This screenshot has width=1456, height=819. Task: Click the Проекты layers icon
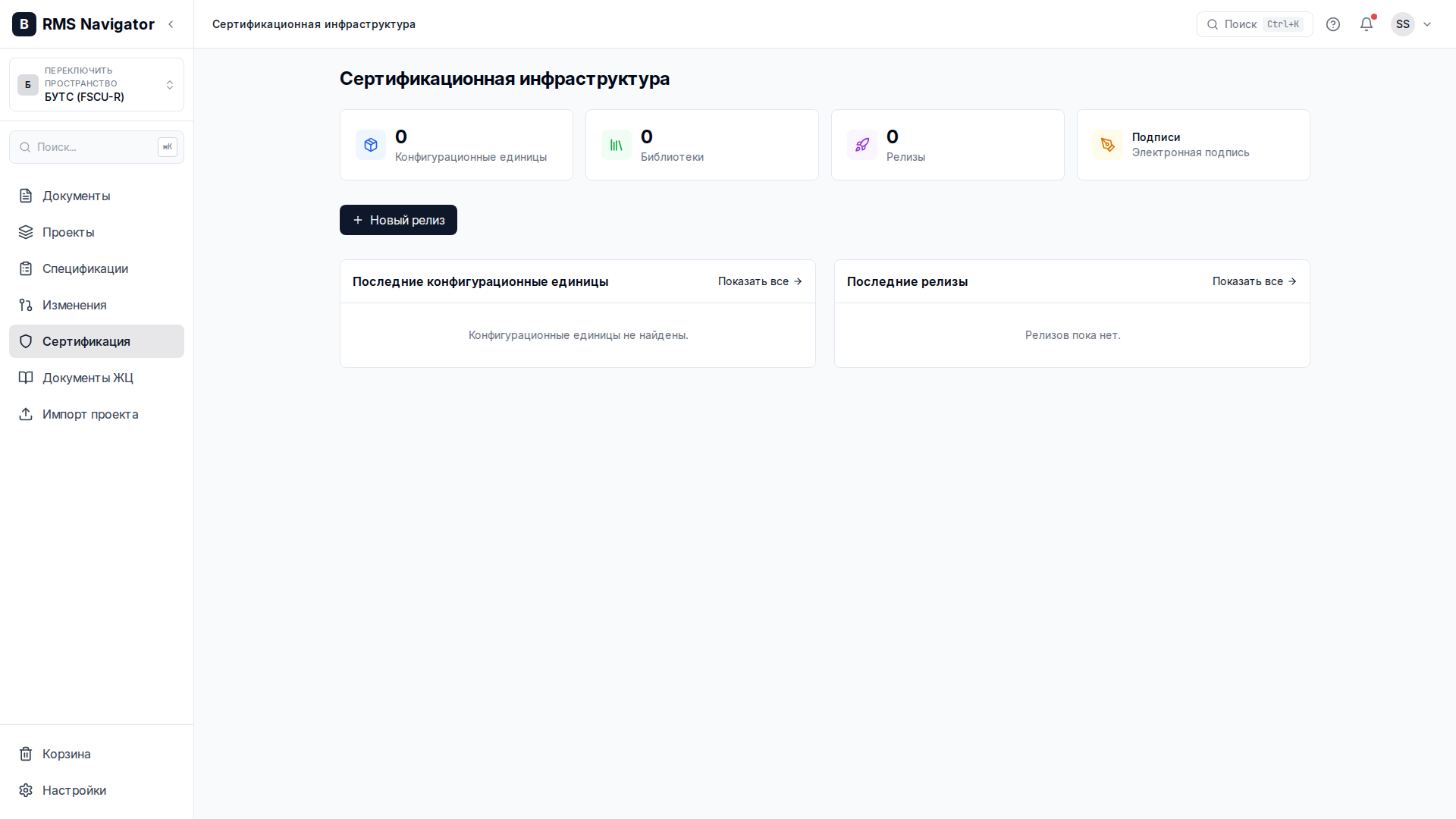[x=26, y=232]
